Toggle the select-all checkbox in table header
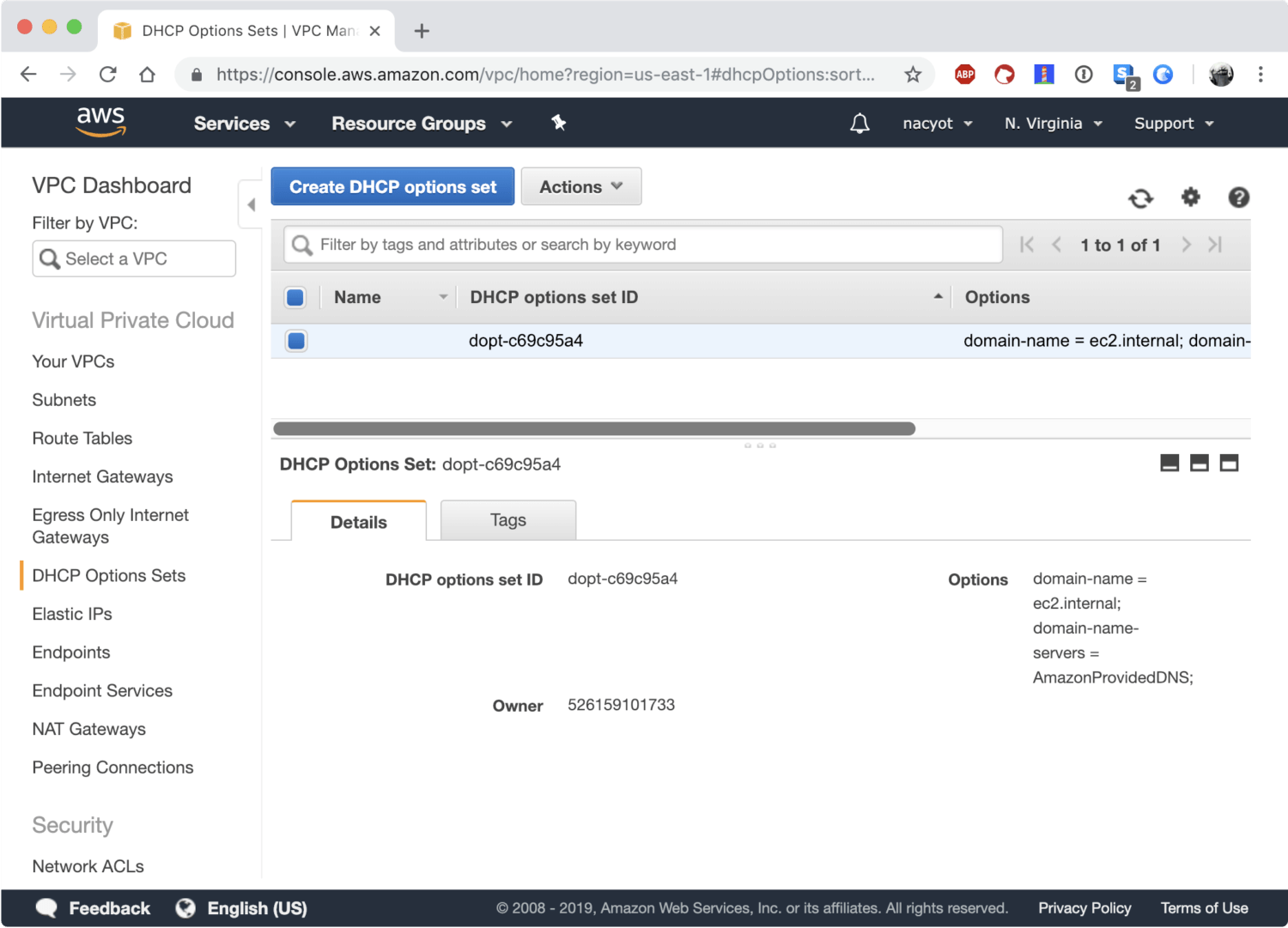 [x=295, y=297]
